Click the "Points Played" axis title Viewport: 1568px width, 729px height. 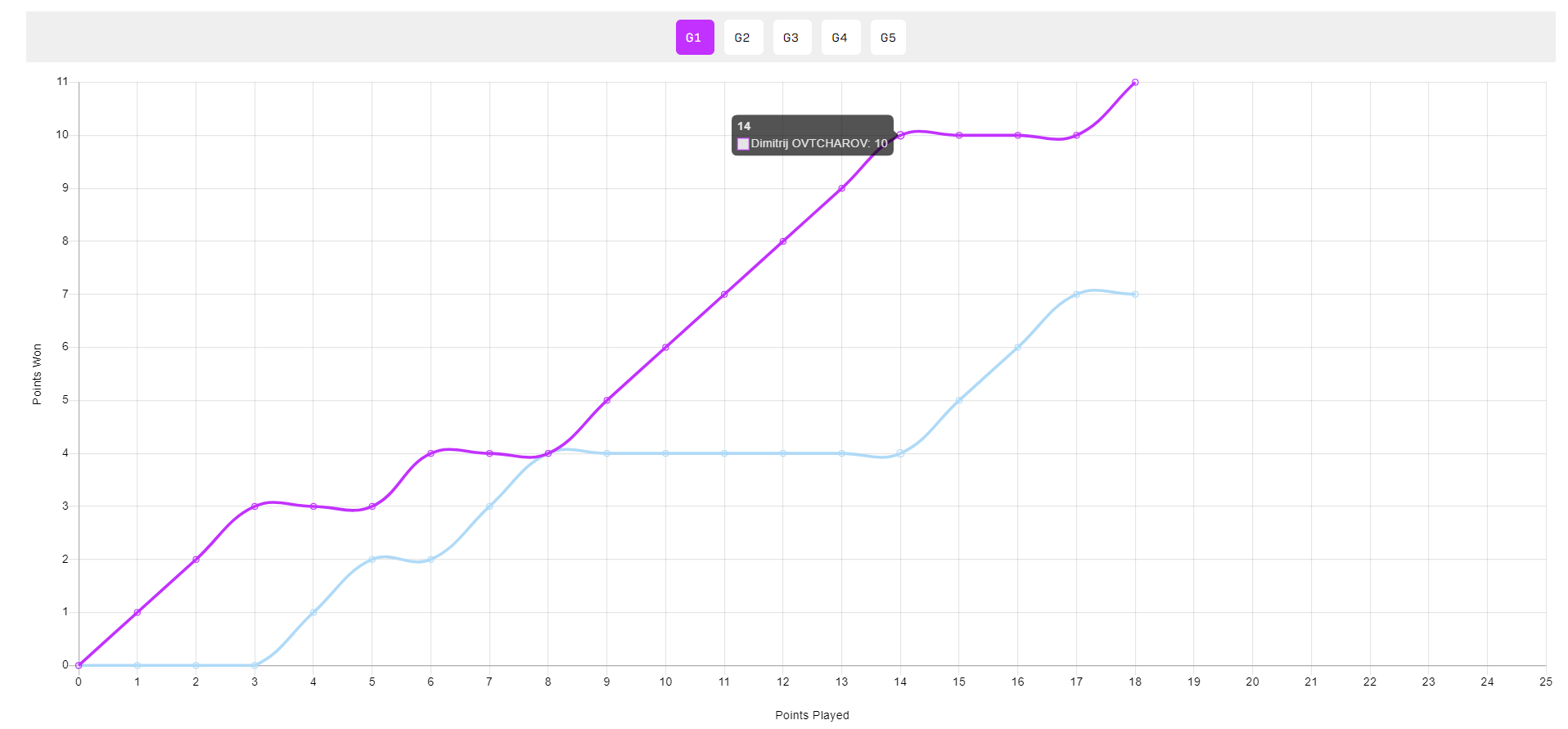[812, 715]
